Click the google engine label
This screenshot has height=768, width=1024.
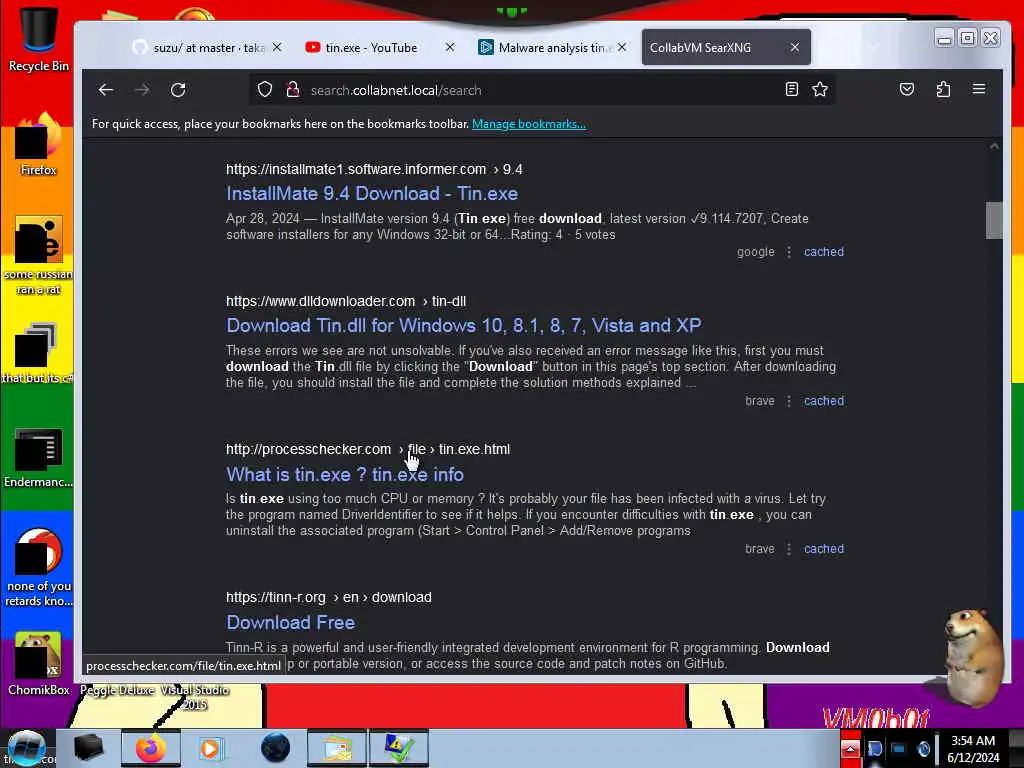(x=756, y=252)
